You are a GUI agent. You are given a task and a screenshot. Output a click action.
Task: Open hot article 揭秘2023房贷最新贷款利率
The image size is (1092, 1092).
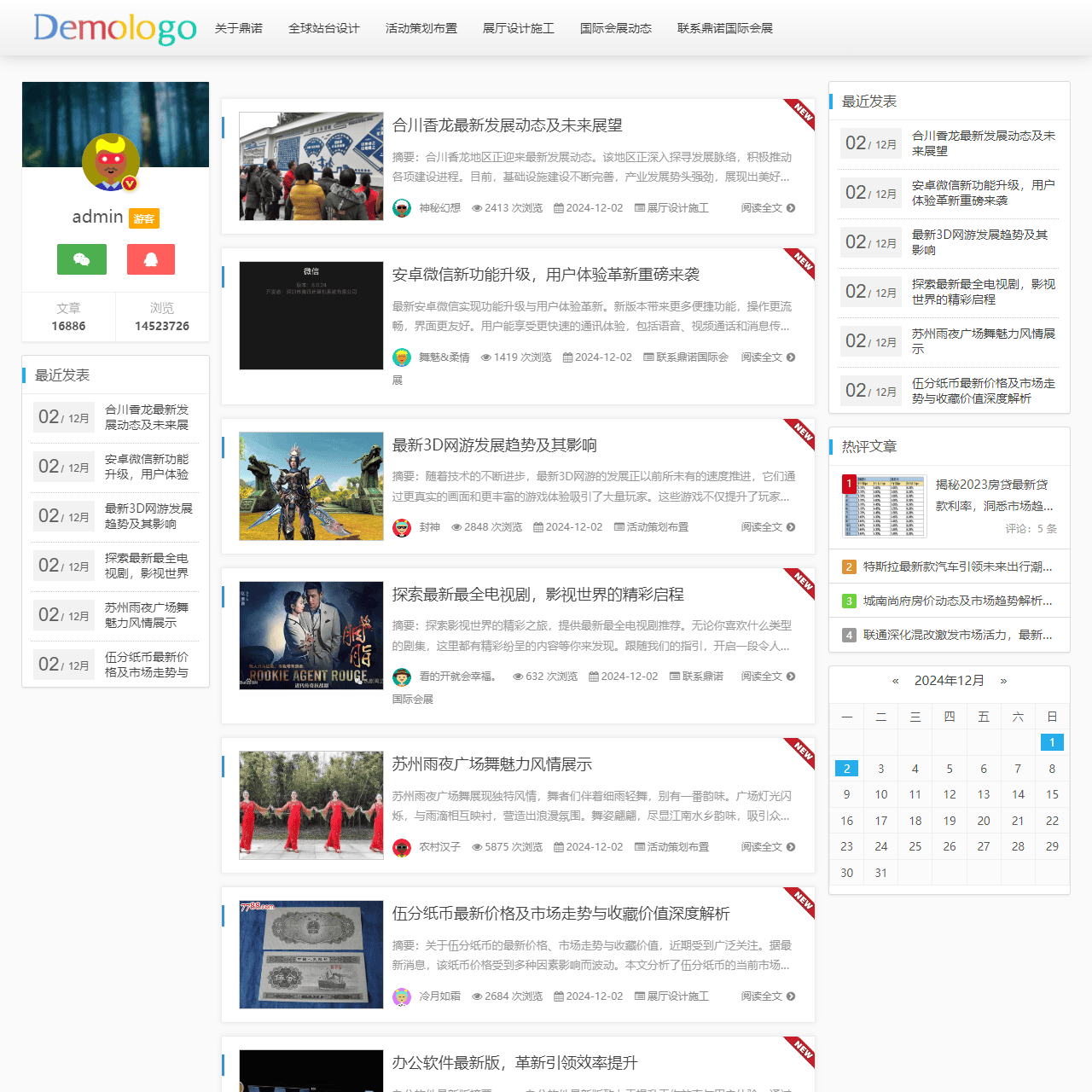click(995, 495)
